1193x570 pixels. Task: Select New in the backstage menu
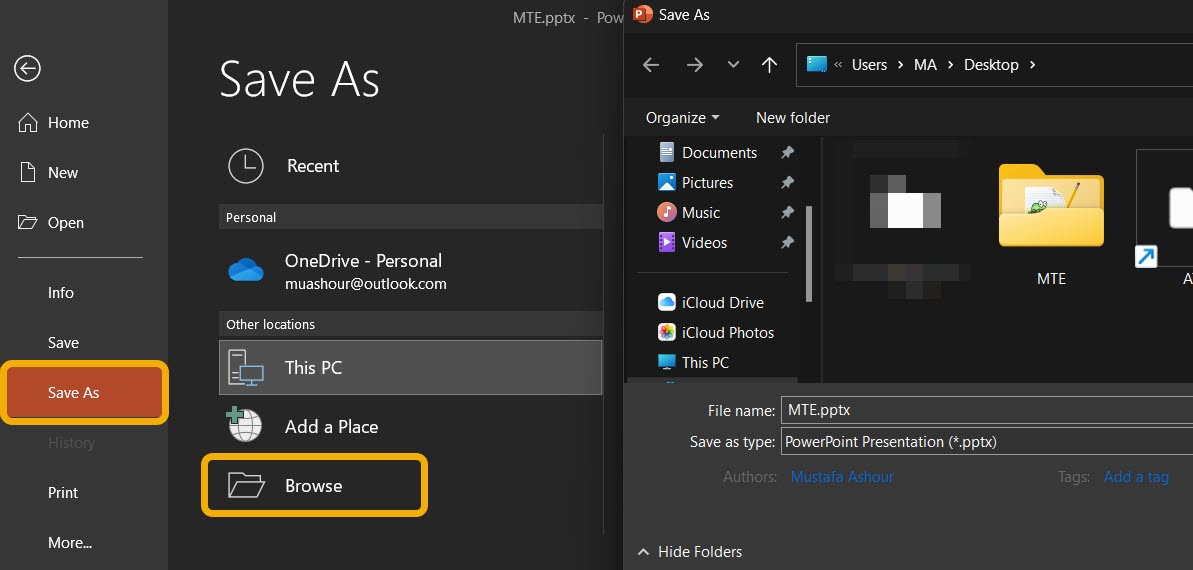[x=48, y=173]
